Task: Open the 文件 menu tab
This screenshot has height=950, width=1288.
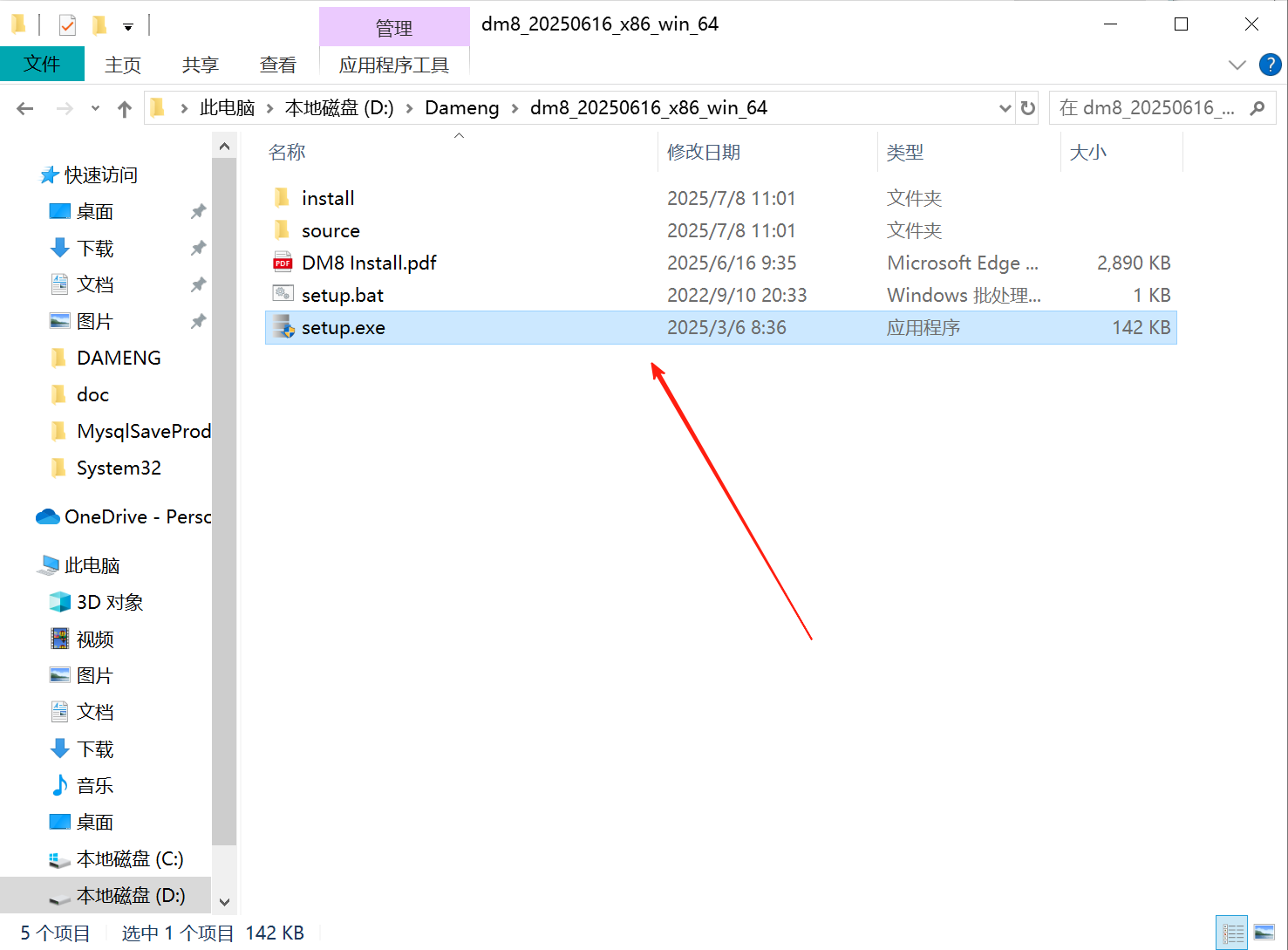Action: [42, 64]
